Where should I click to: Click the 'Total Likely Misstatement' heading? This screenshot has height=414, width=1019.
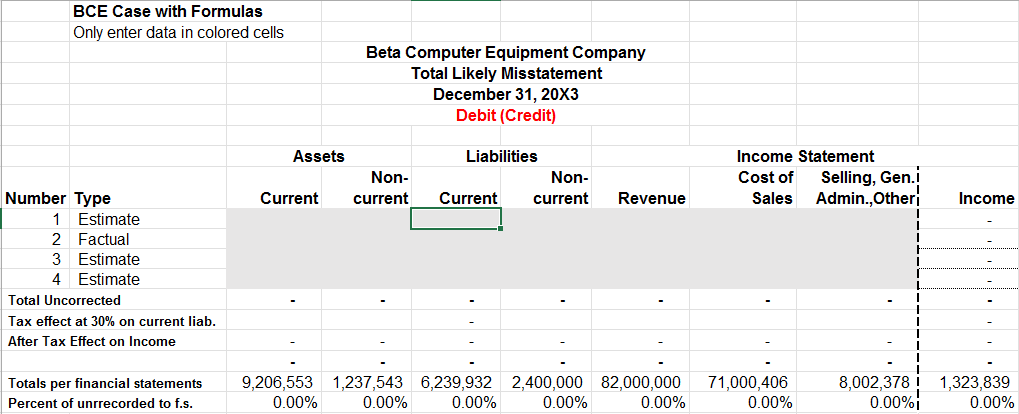506,73
